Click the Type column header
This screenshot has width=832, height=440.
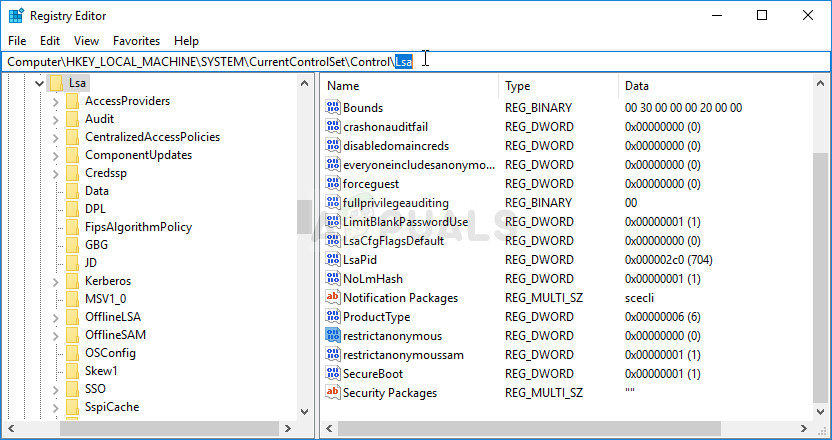click(x=555, y=86)
